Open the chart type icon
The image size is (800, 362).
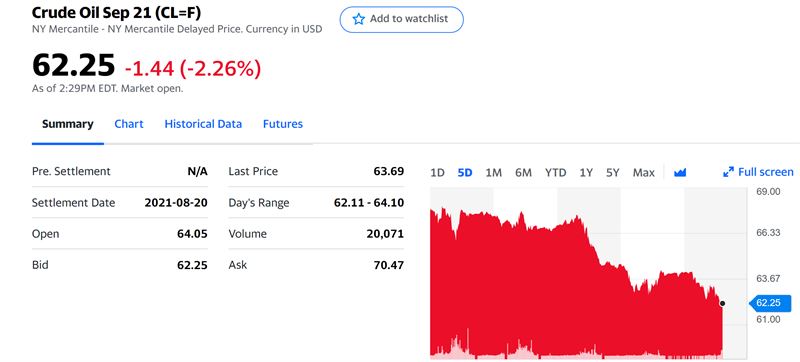click(680, 173)
